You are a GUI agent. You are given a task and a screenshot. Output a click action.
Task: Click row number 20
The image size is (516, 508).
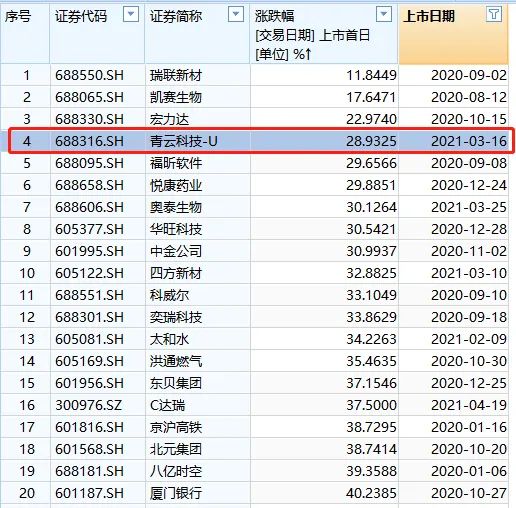(27, 493)
